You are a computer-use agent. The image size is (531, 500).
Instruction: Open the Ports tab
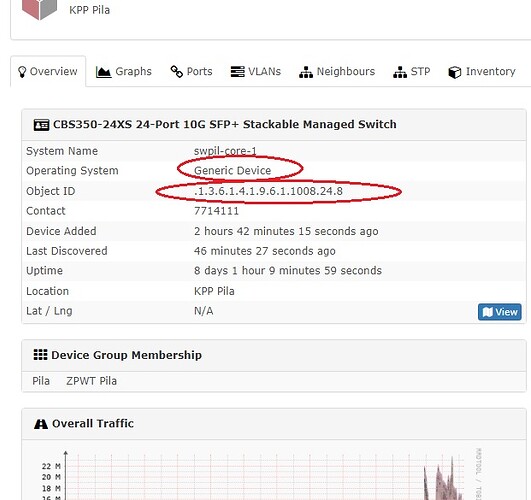coord(191,71)
